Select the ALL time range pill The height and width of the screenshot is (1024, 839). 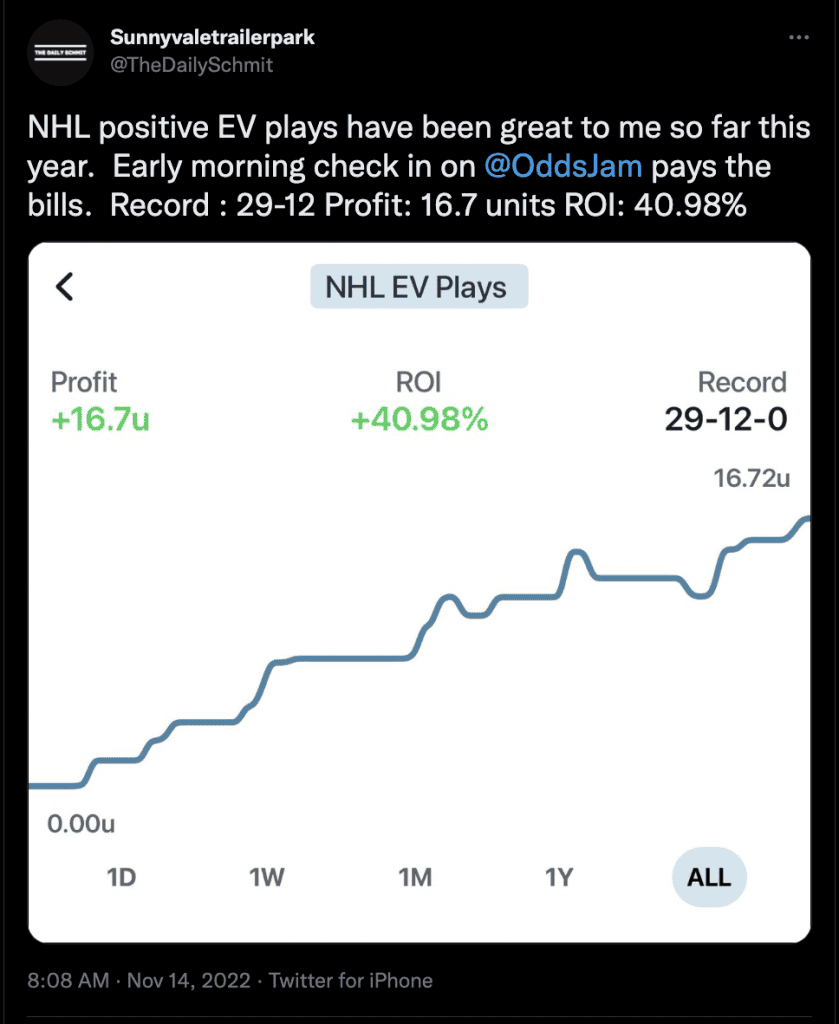[x=709, y=877]
